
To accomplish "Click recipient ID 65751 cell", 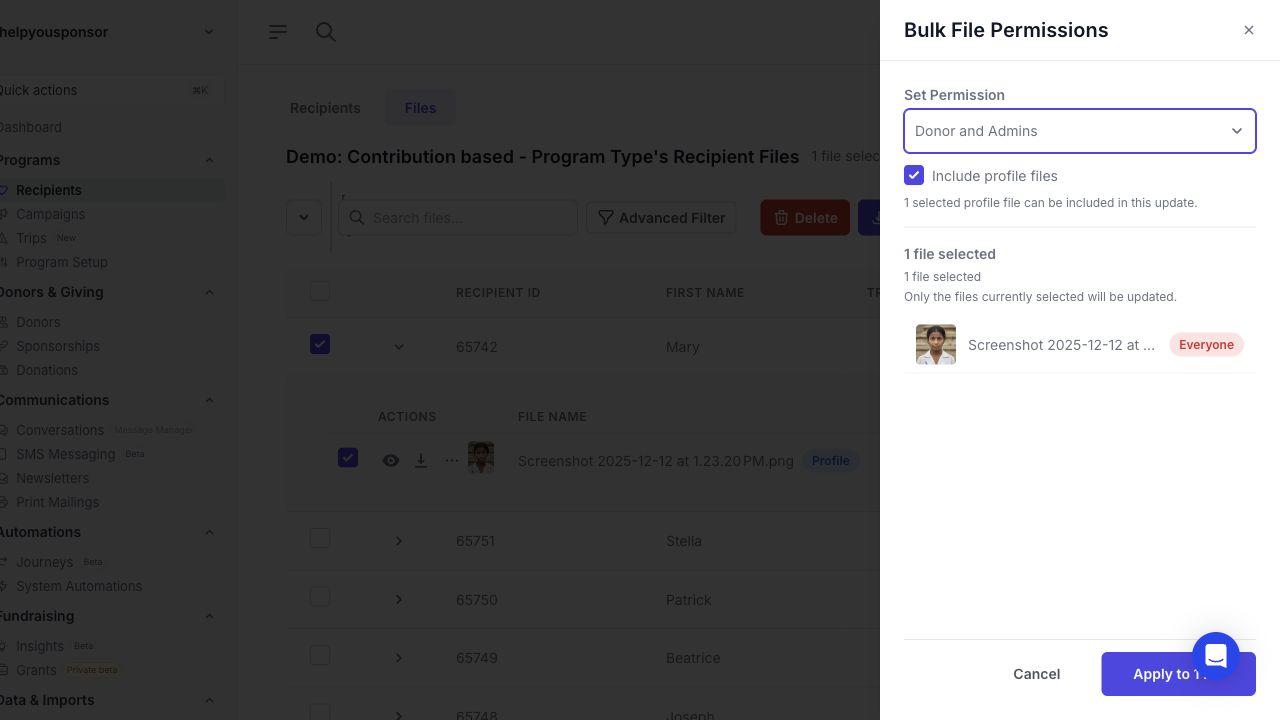I will coord(476,541).
